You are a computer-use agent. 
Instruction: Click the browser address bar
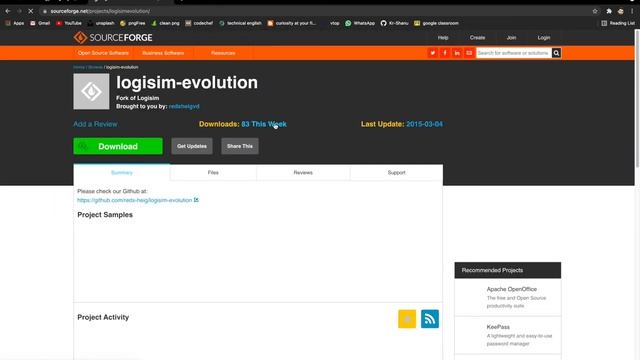coord(314,11)
